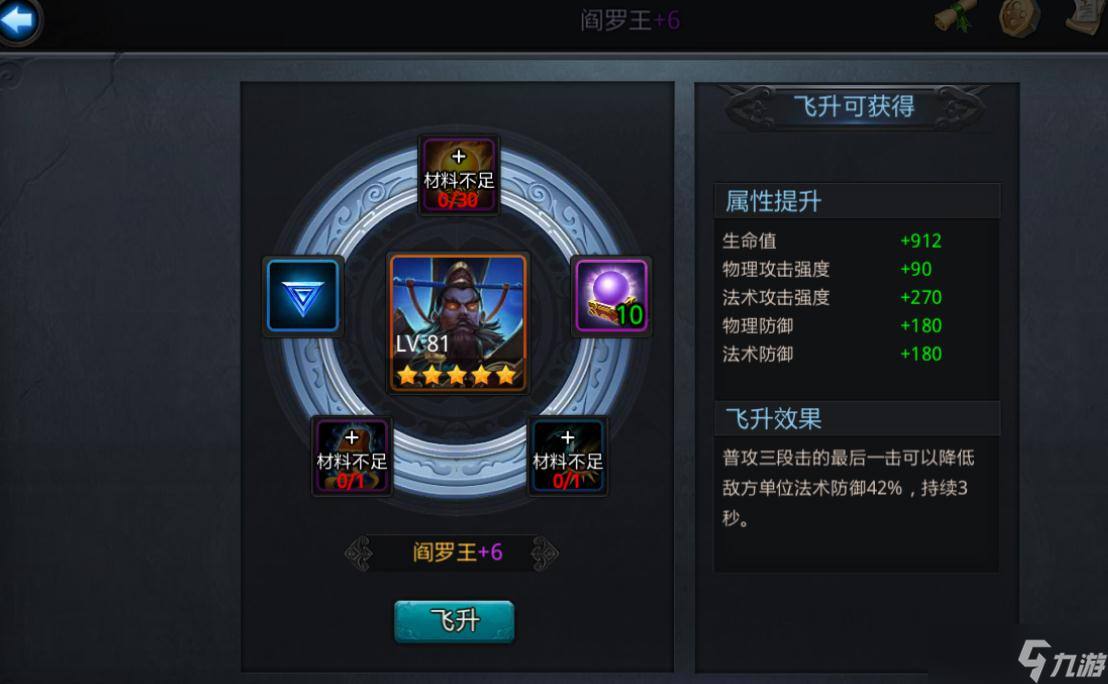
Task: Add material to the 0/30 slot
Action: click(459, 175)
